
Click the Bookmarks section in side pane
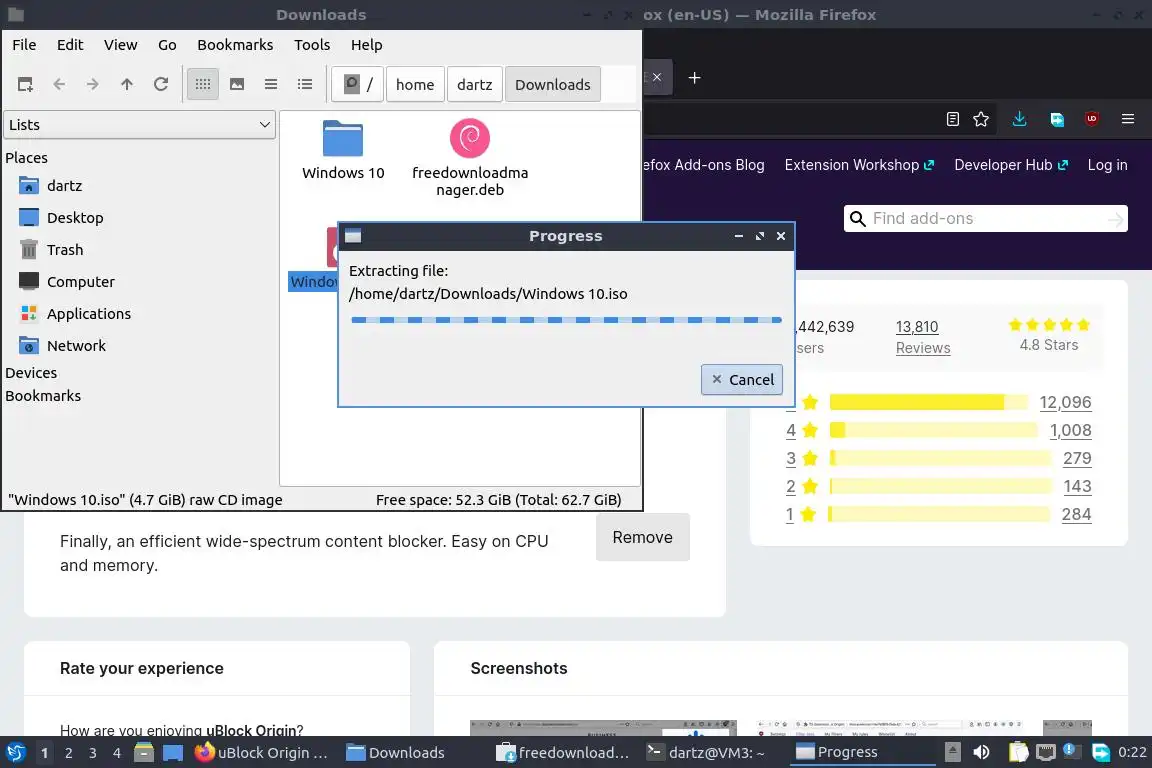(43, 395)
